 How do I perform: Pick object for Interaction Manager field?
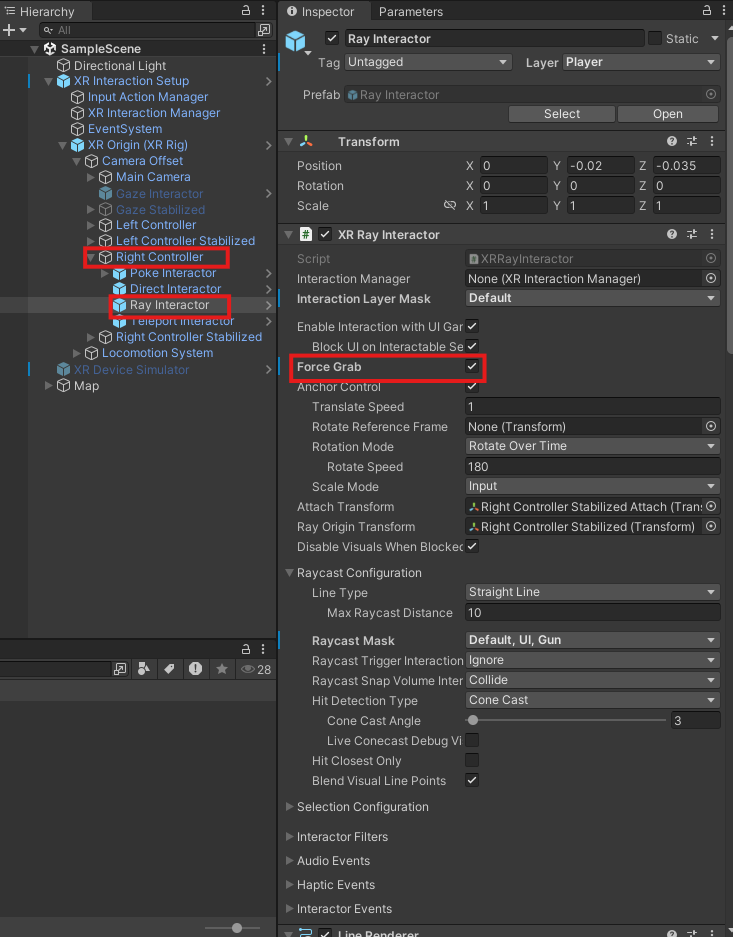point(711,278)
